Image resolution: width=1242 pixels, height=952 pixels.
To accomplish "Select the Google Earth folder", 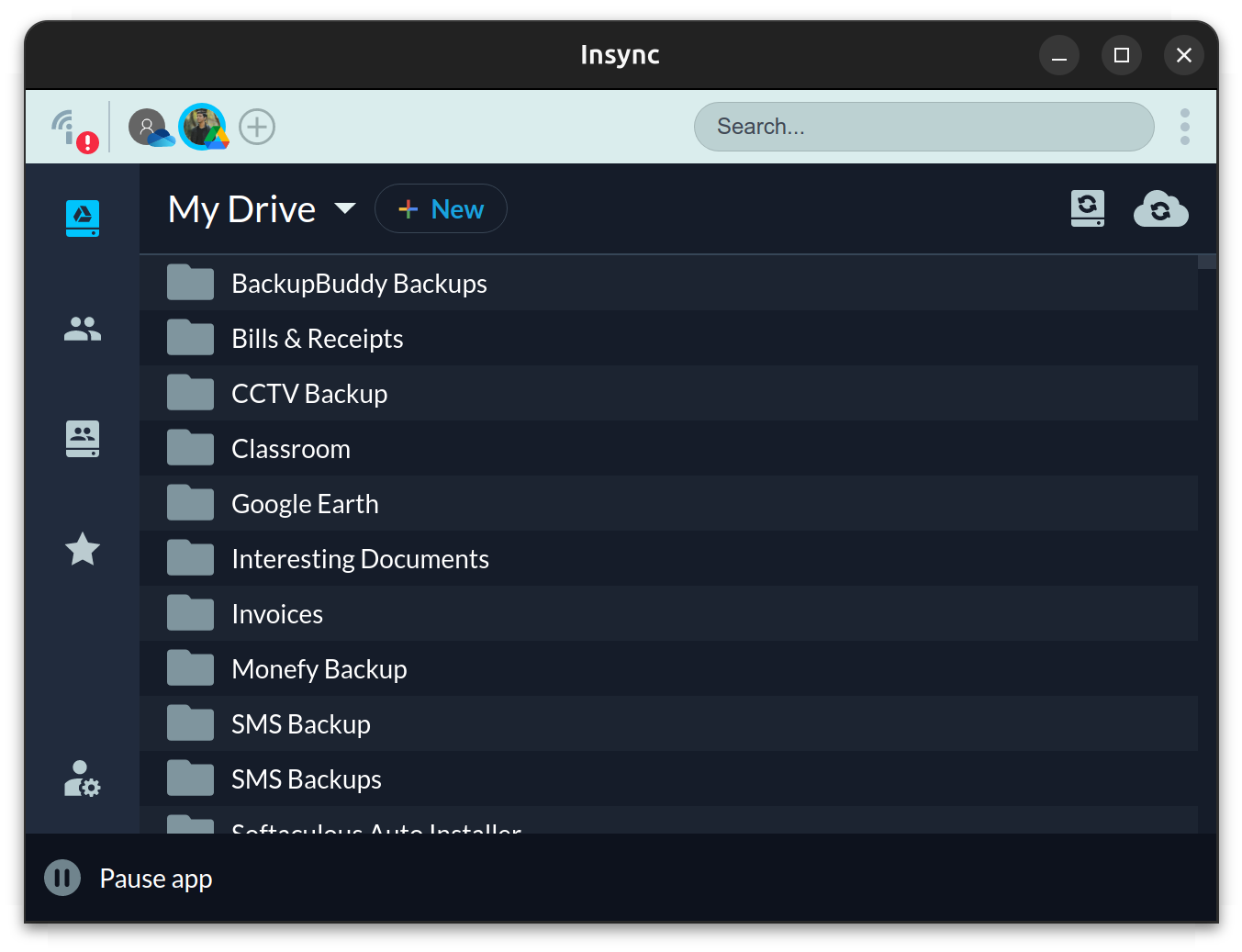I will [305, 504].
